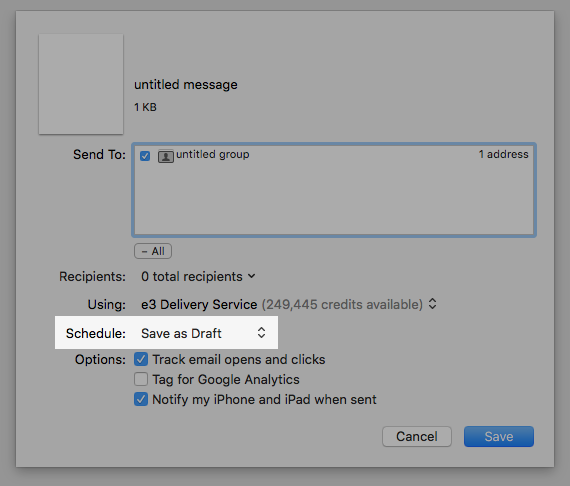The height and width of the screenshot is (486, 570).
Task: Click the – All button
Action: point(153,251)
